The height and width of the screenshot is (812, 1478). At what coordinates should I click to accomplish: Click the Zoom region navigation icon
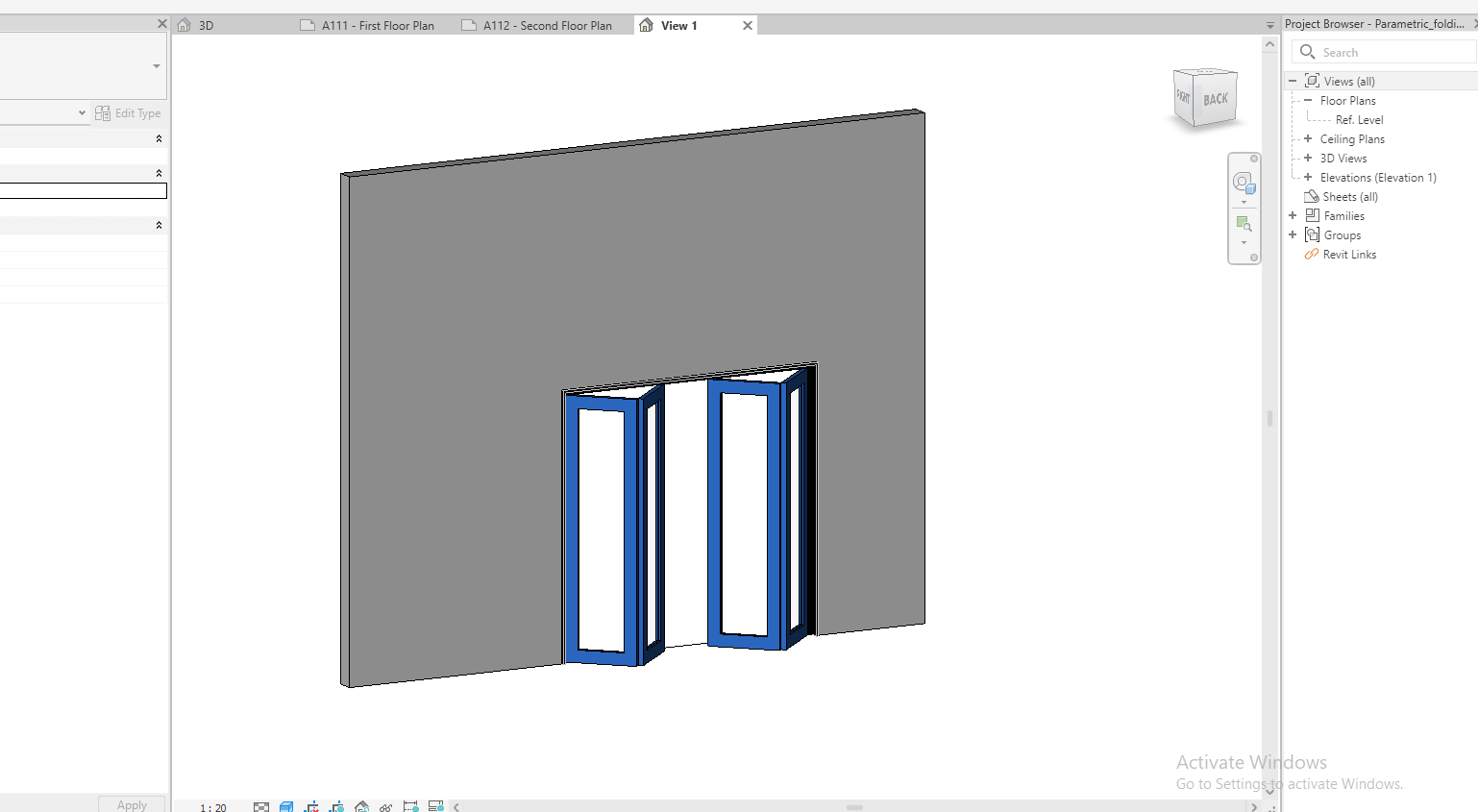[x=1244, y=224]
